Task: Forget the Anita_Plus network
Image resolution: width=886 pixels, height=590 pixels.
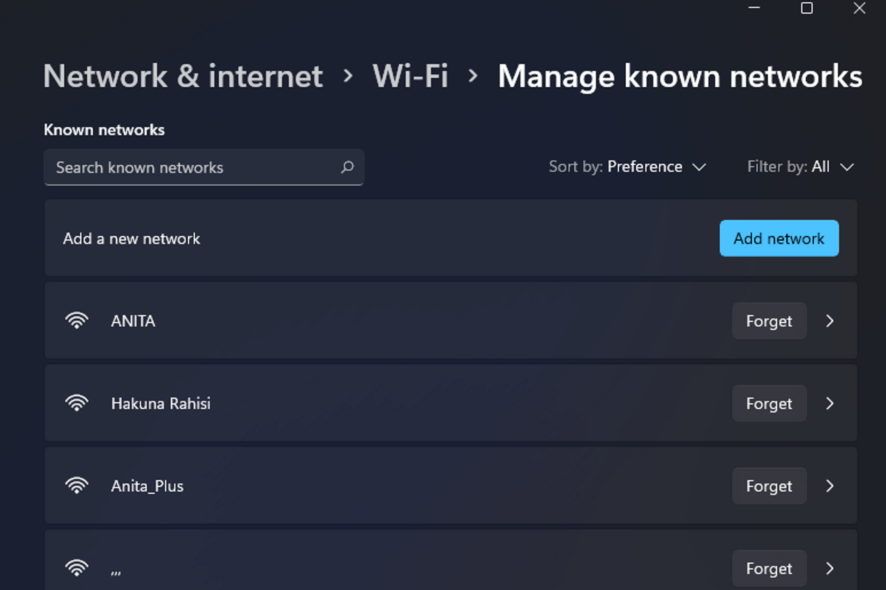Action: click(769, 485)
